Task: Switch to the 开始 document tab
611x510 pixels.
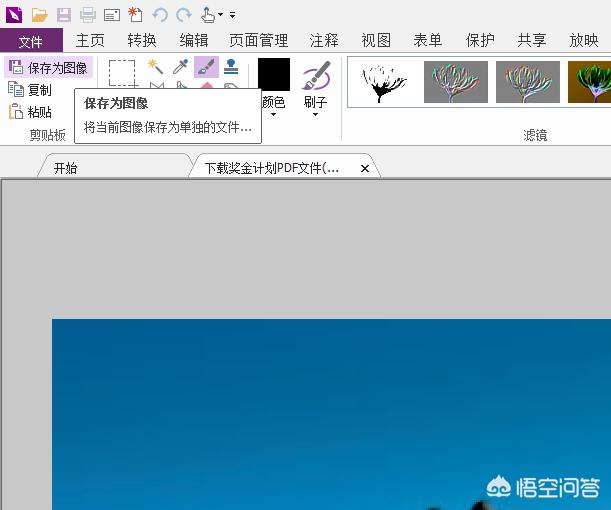Action: [113, 168]
